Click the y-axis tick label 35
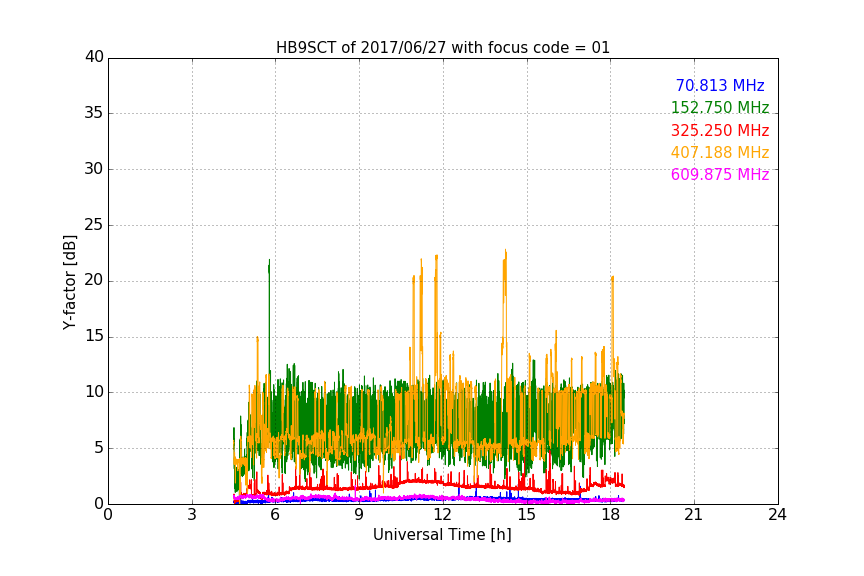This screenshot has width=864, height=576. (x=94, y=113)
